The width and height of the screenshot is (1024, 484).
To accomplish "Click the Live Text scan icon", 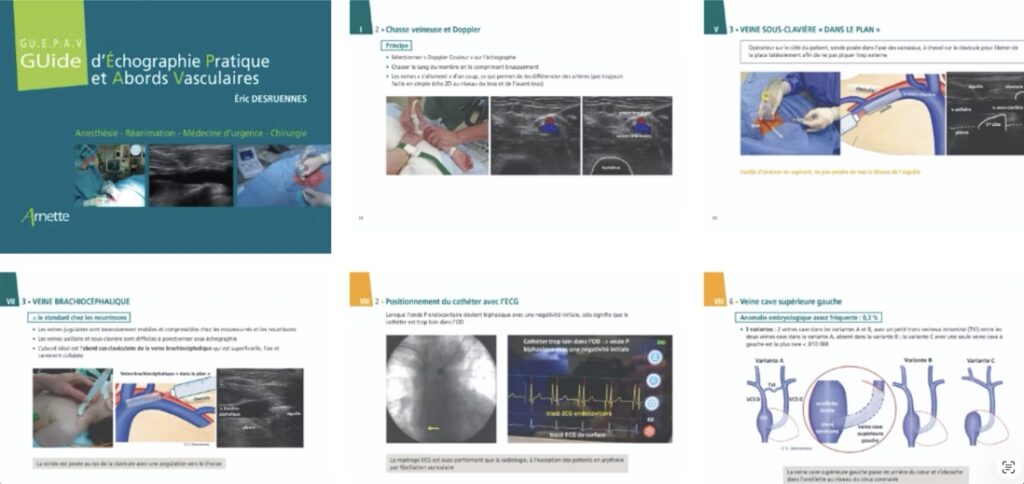I will [1007, 467].
